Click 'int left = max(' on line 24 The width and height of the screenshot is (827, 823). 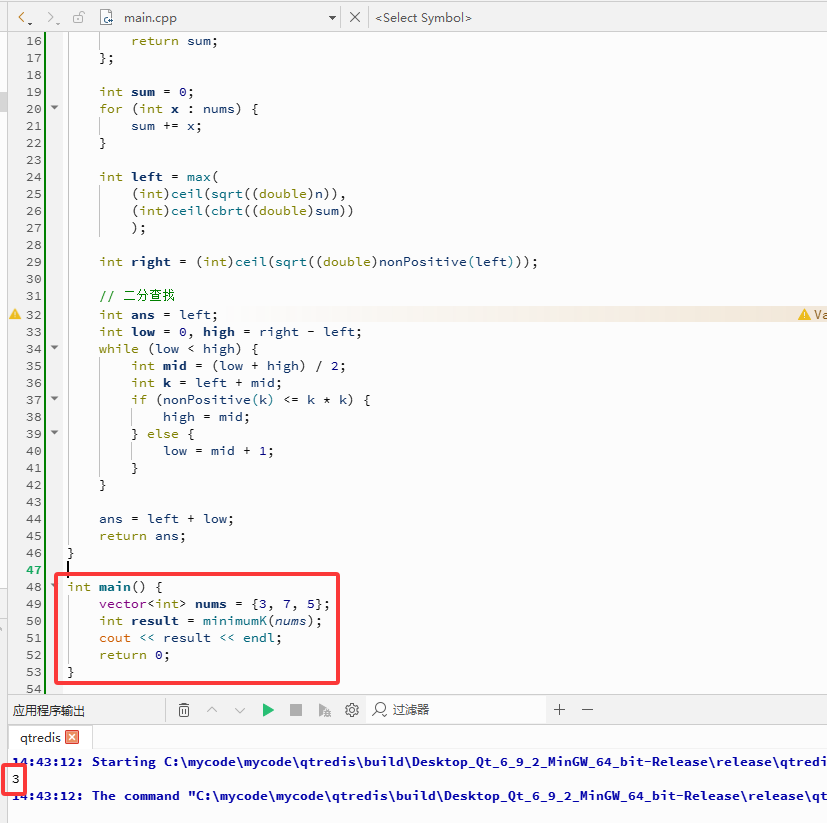(159, 177)
